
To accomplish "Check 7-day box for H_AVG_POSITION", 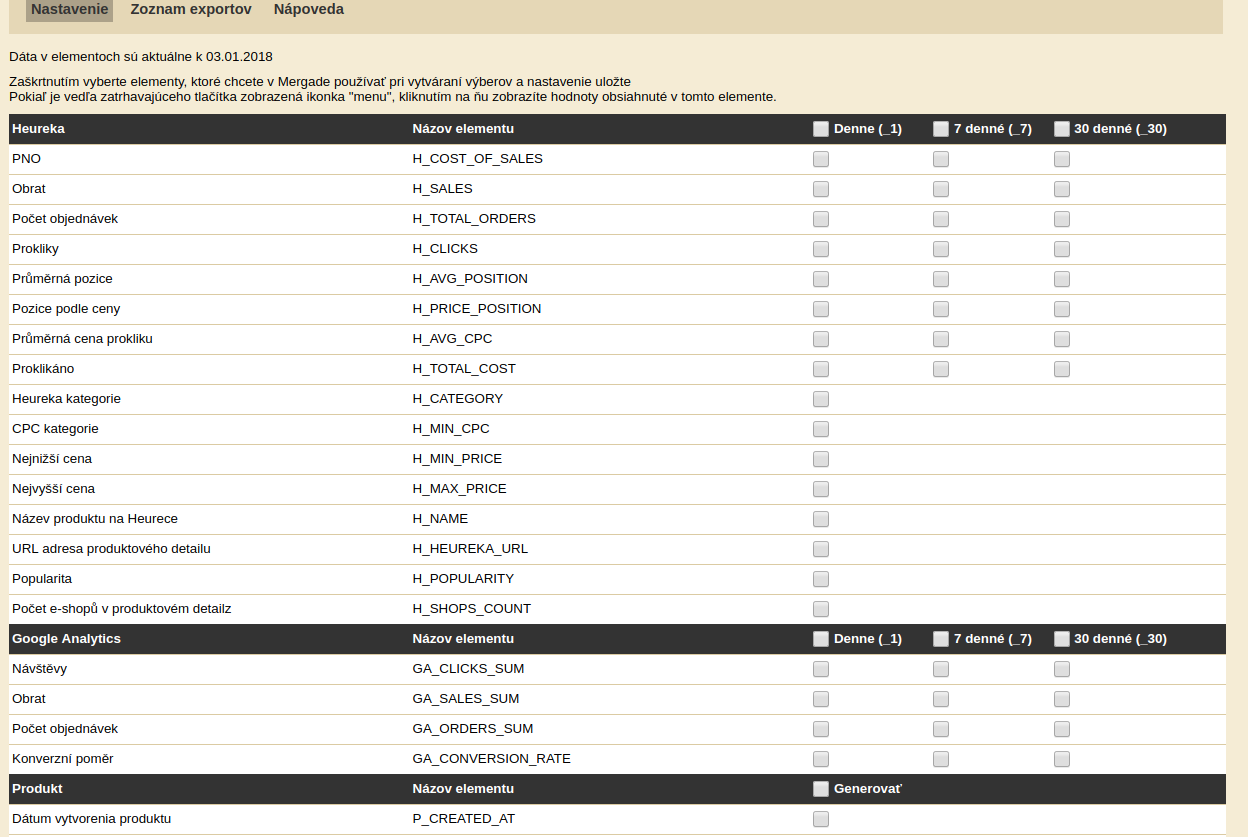I will click(941, 279).
